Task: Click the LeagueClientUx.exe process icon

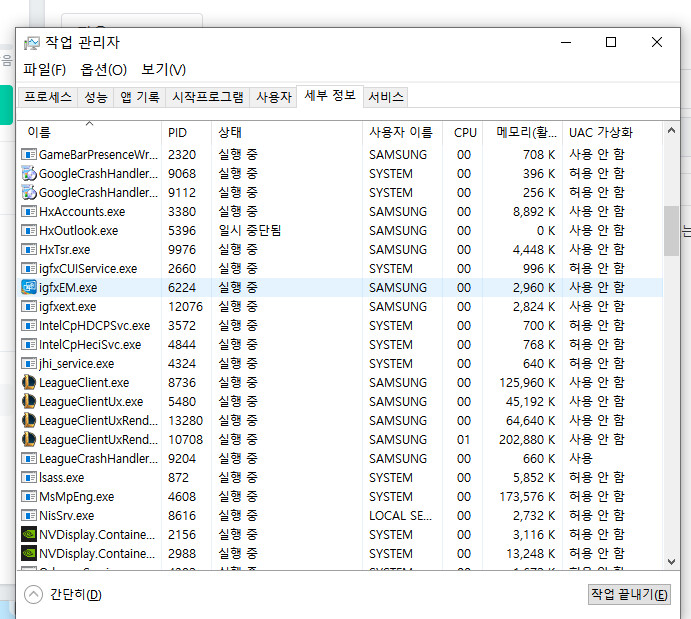Action: pos(29,402)
